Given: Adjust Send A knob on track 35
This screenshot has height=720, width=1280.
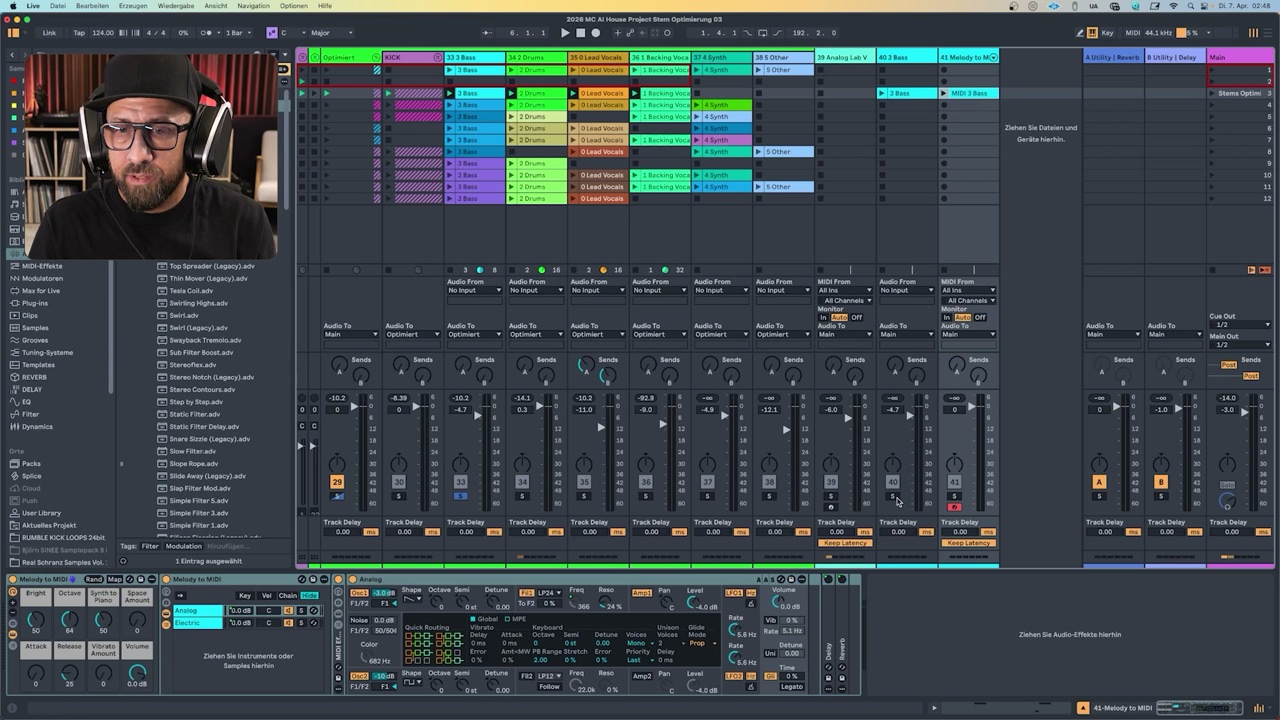Looking at the screenshot, I should pos(586,367).
